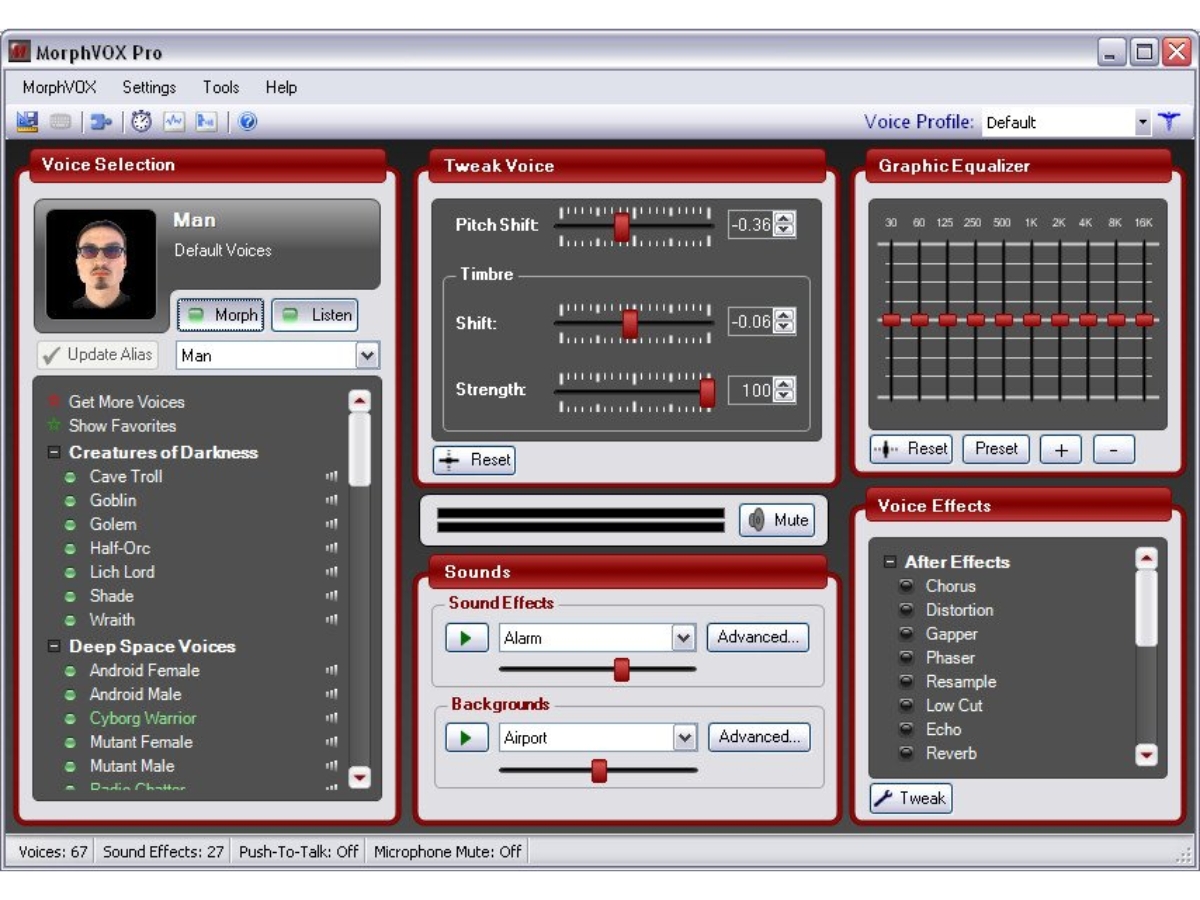The width and height of the screenshot is (1200, 900).
Task: Toggle the Mute button
Action: click(777, 520)
